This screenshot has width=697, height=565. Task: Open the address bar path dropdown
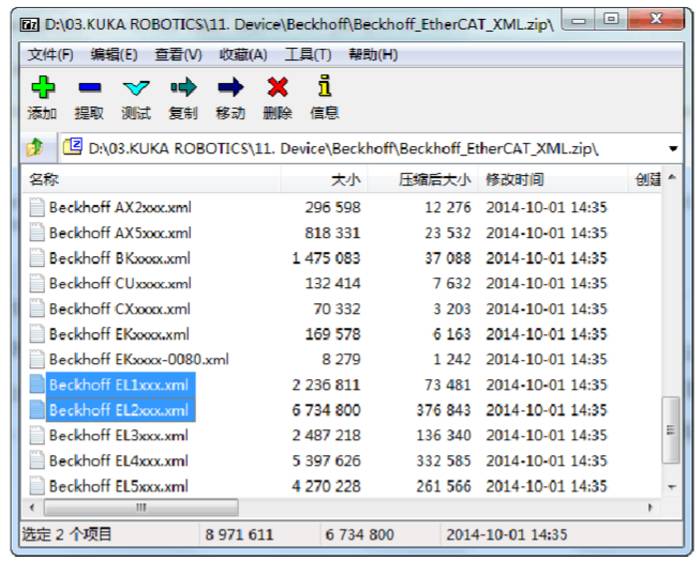click(x=673, y=148)
